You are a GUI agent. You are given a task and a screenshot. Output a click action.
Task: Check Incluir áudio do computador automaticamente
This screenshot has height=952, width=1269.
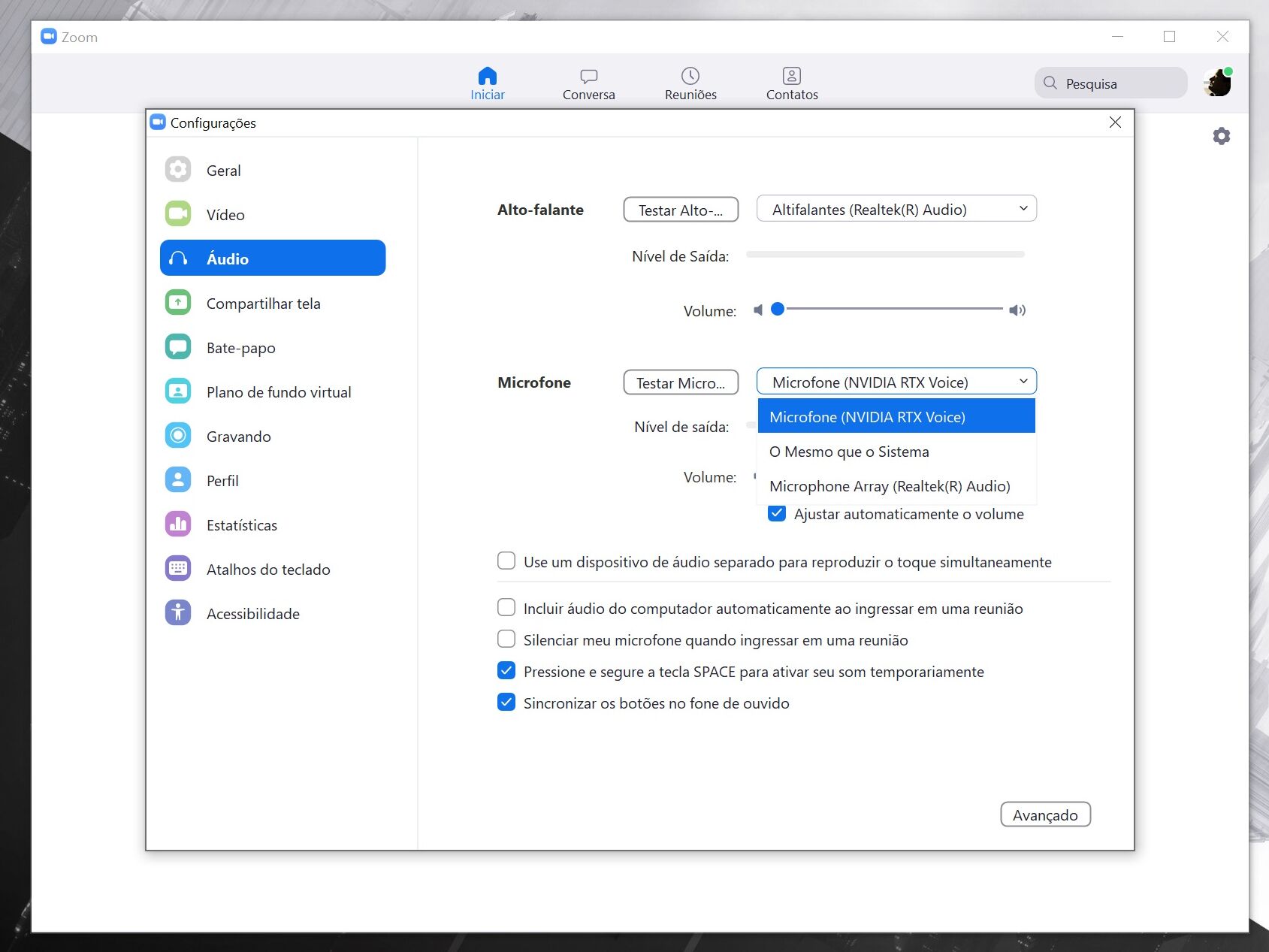[x=506, y=608]
